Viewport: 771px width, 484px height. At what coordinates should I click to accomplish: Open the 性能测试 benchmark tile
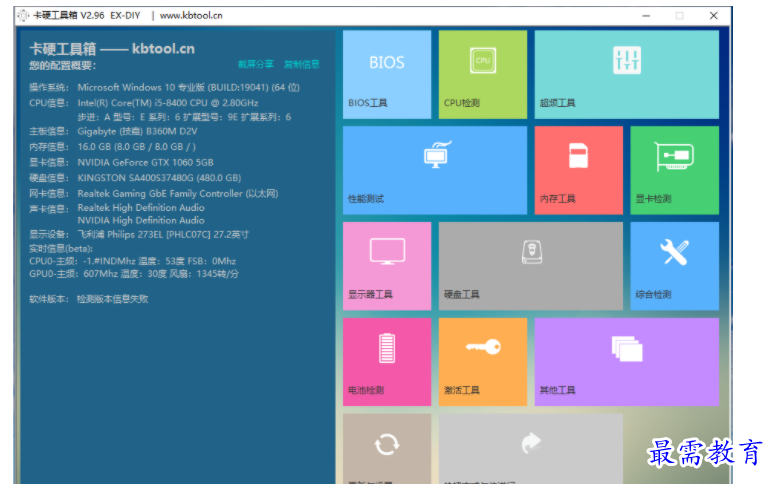click(x=435, y=170)
